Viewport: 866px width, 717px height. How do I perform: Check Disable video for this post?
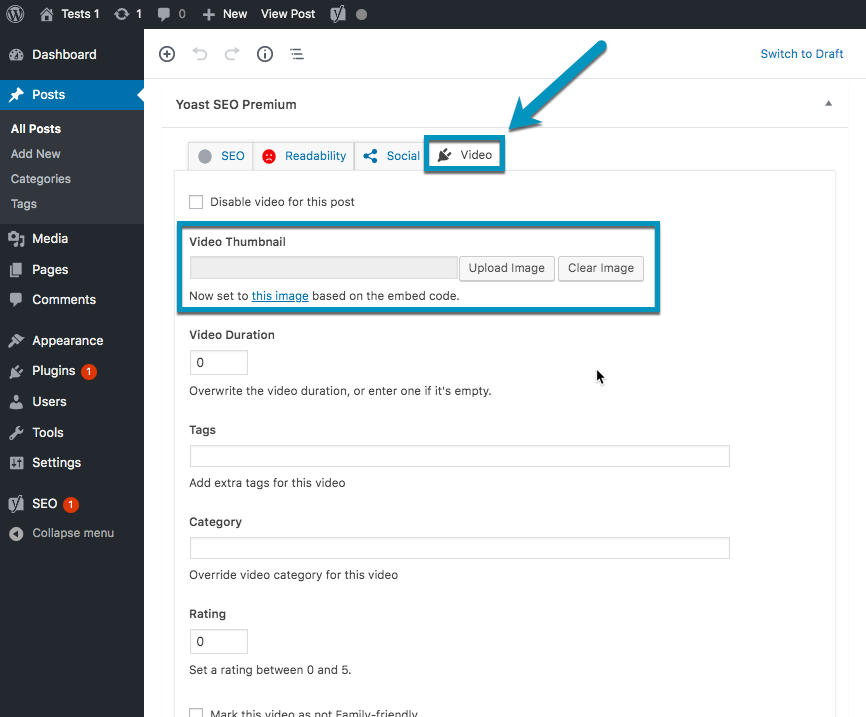196,202
